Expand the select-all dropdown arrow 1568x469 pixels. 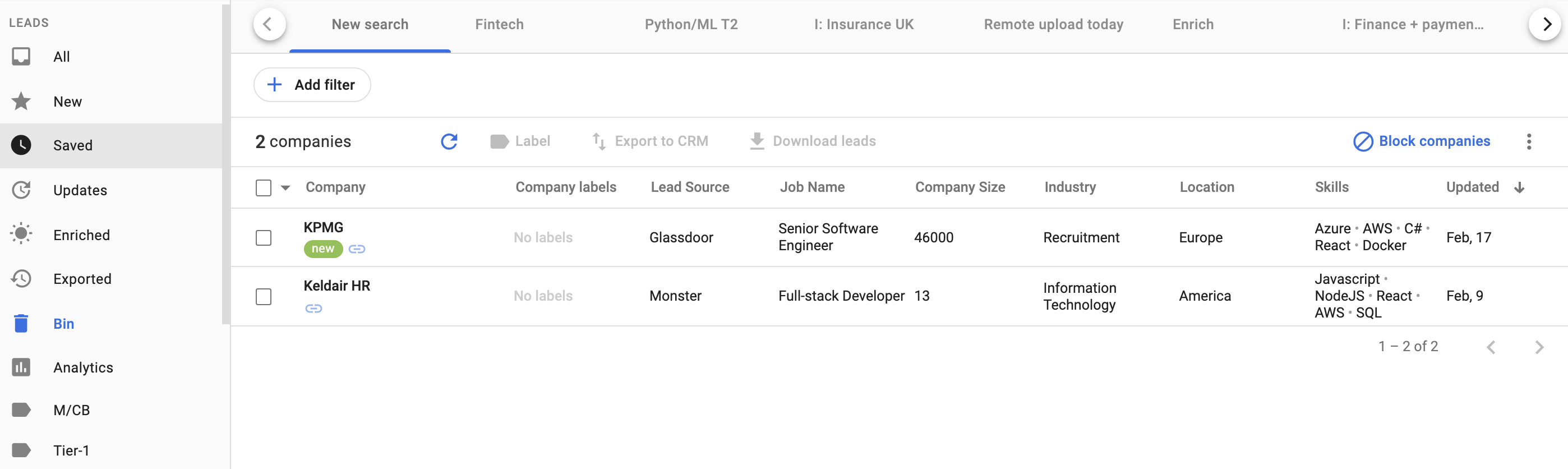285,187
